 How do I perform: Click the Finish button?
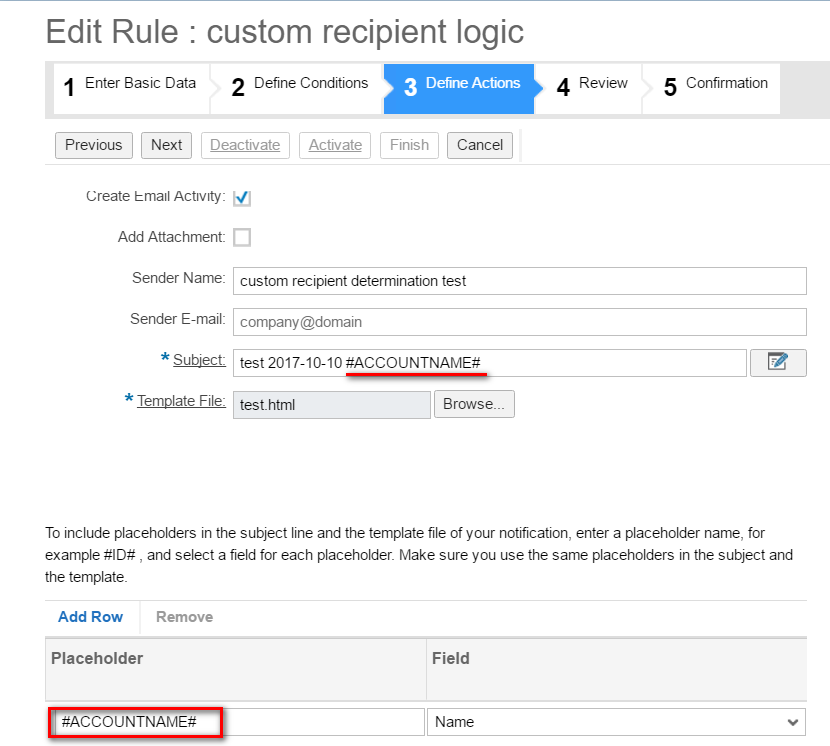tap(409, 145)
